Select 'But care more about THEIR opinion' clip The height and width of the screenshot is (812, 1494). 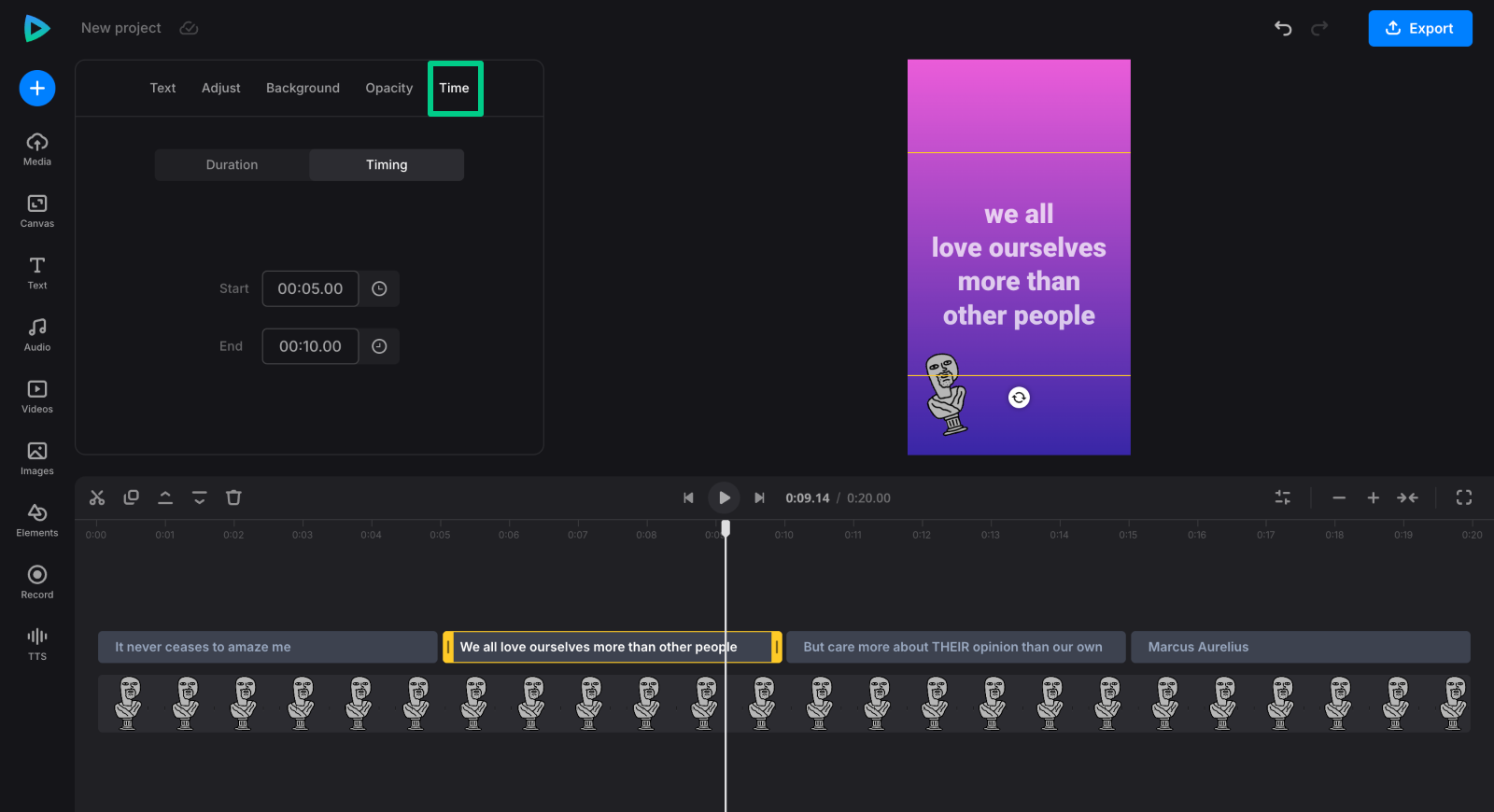click(x=956, y=647)
